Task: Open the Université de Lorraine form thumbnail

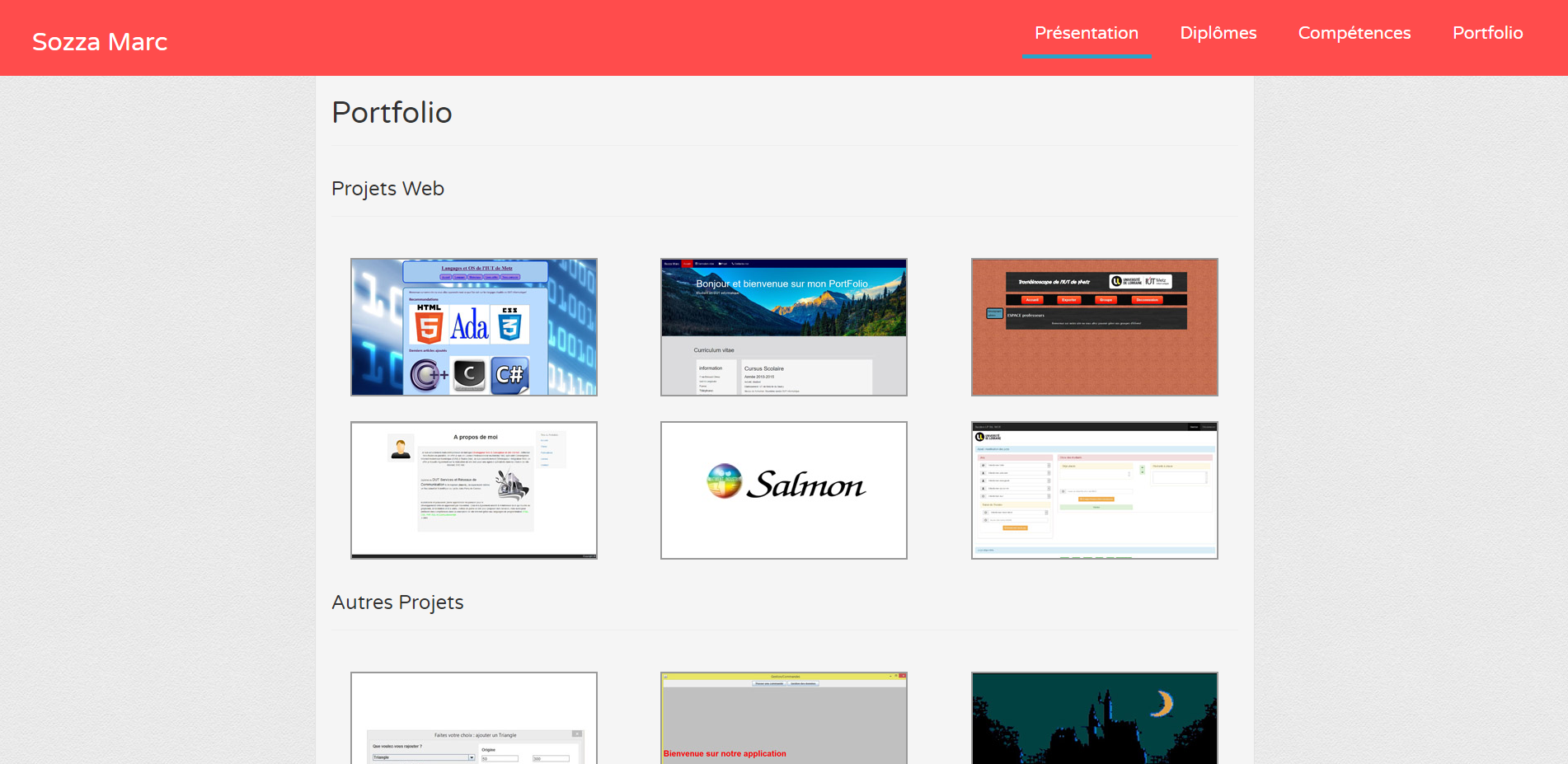Action: [1094, 490]
